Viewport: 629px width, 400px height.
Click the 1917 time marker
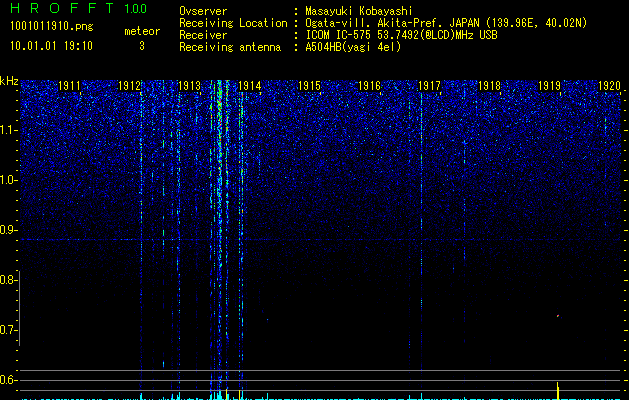click(429, 86)
